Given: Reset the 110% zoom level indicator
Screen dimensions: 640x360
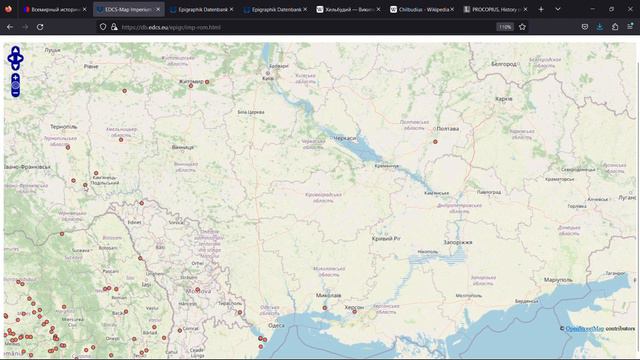Looking at the screenshot, I should (x=505, y=27).
